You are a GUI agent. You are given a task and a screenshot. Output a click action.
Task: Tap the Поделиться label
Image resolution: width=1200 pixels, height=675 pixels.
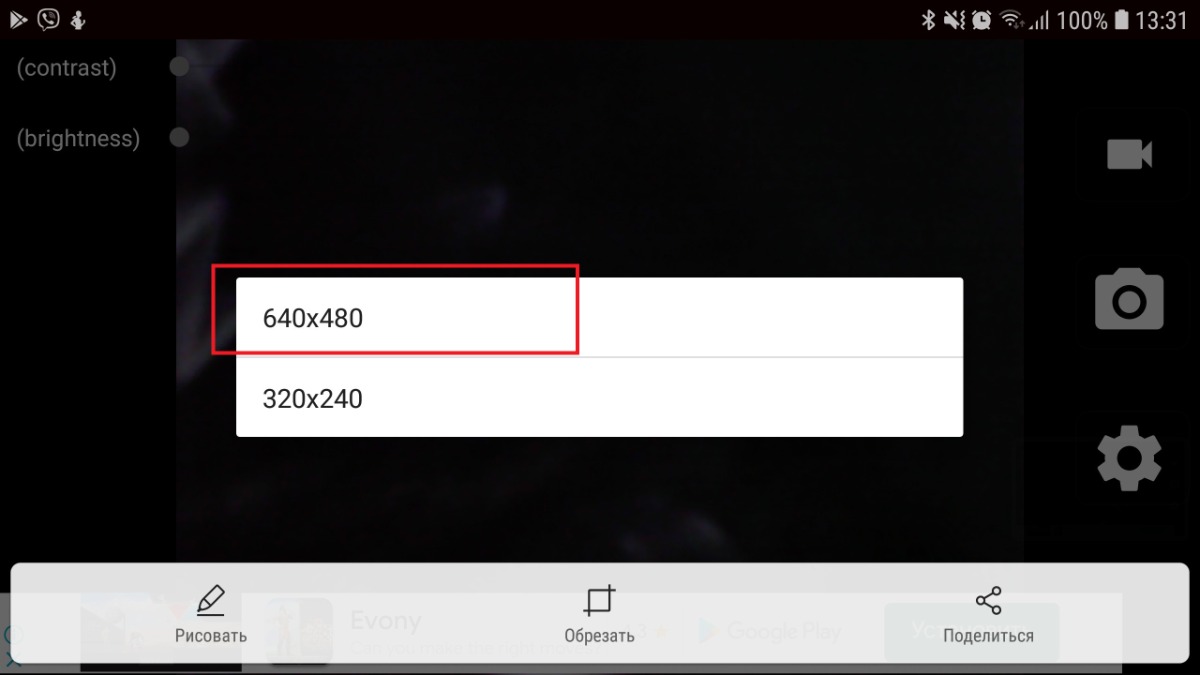[x=988, y=636]
